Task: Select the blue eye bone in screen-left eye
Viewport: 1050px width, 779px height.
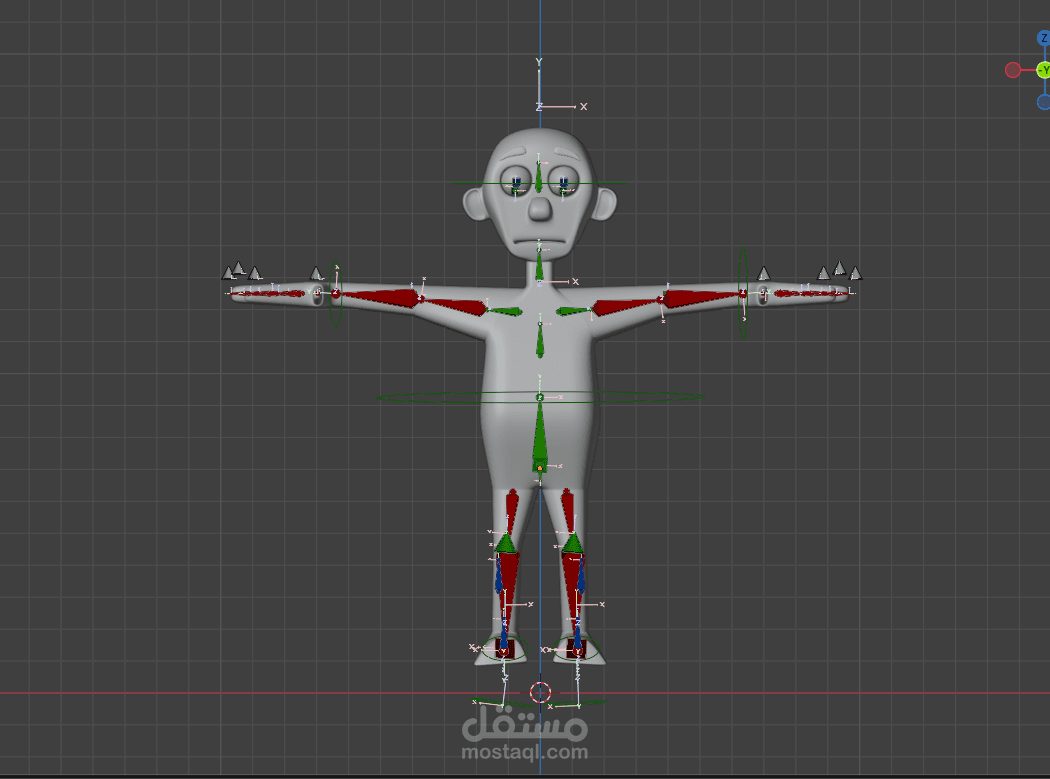Action: [516, 183]
